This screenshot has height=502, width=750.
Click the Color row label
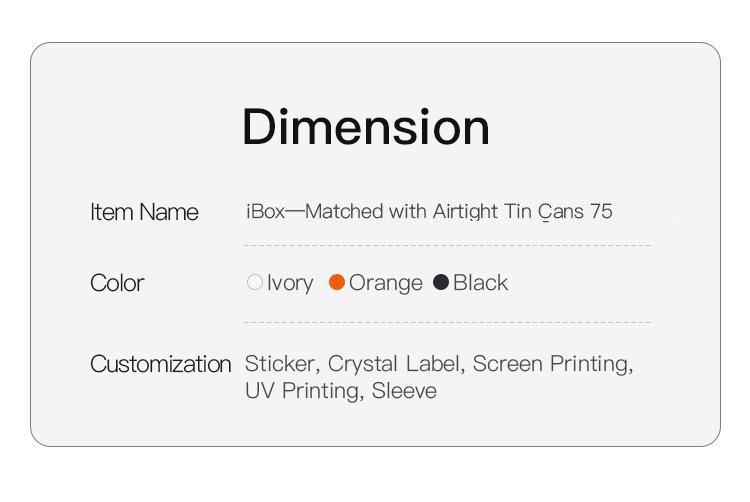coord(117,283)
